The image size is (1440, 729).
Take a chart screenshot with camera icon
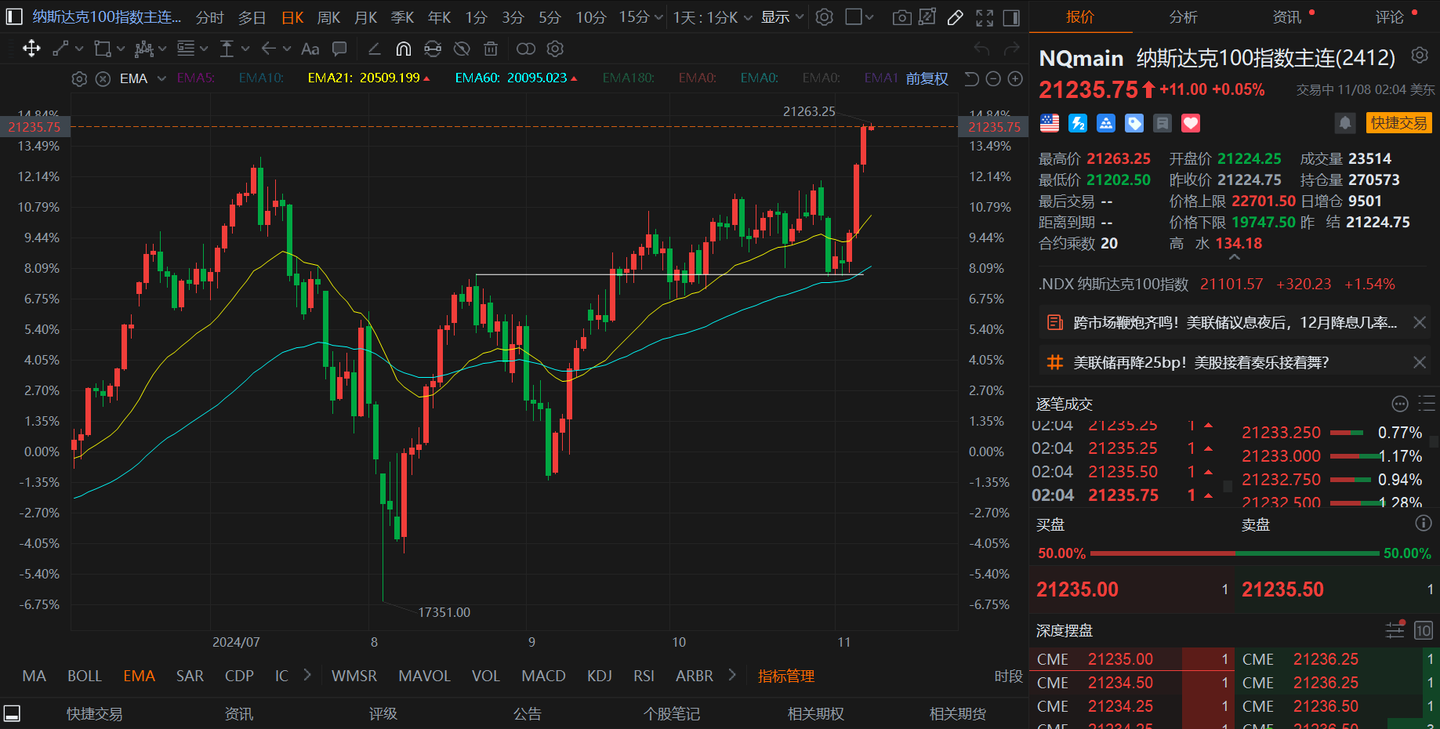pos(901,17)
